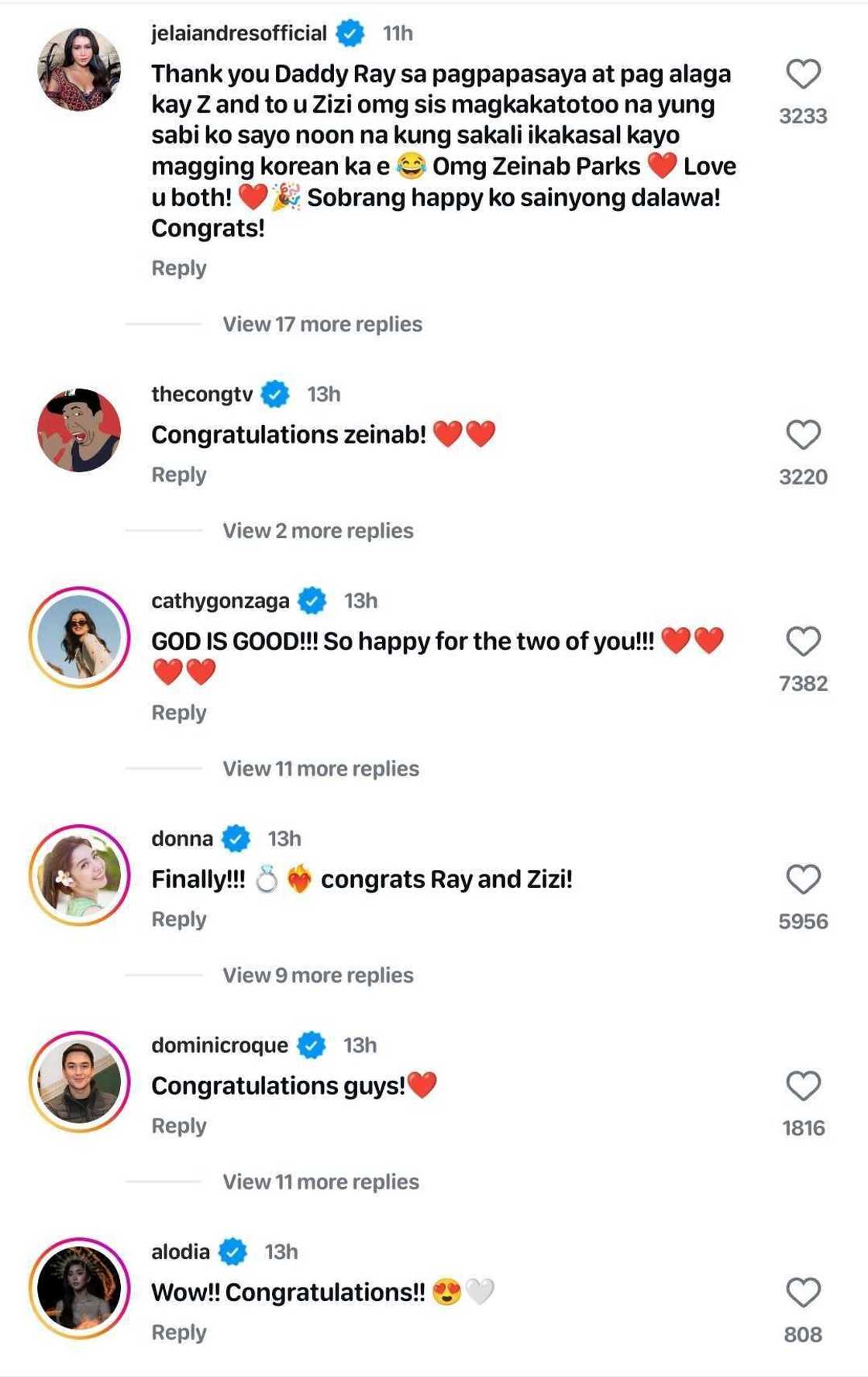The height and width of the screenshot is (1377, 868).
Task: Tap the heart icon on jelaiandresofficial's comment
Action: [802, 72]
